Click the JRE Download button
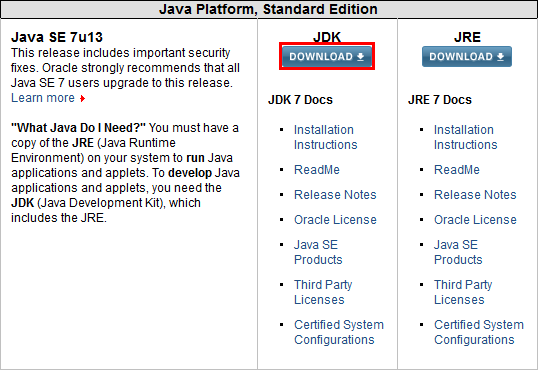 pos(467,56)
